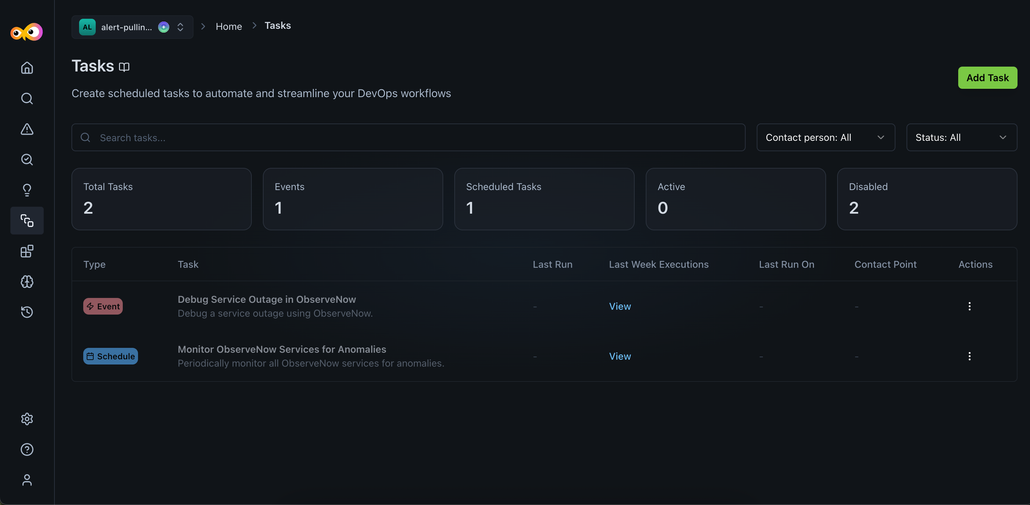Open actions menu for Monitor ObserveNow Services
Image resolution: width=1030 pixels, height=505 pixels.
(x=970, y=356)
